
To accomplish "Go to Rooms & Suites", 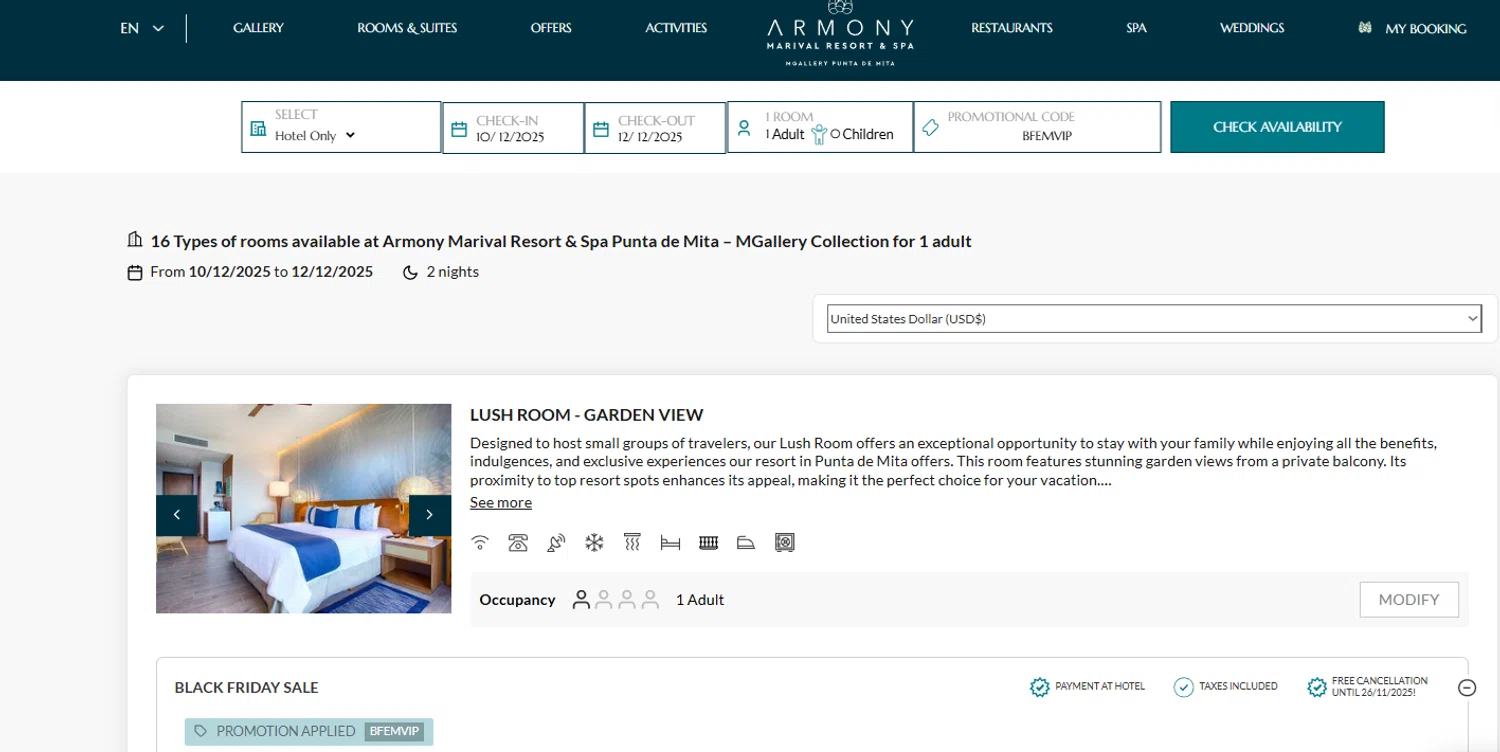I will [407, 28].
